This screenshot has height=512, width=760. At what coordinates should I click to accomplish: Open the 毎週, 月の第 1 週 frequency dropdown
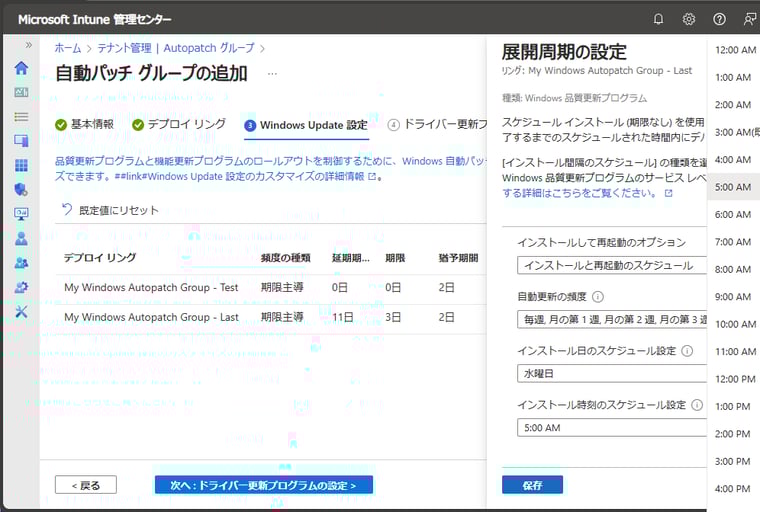612,320
